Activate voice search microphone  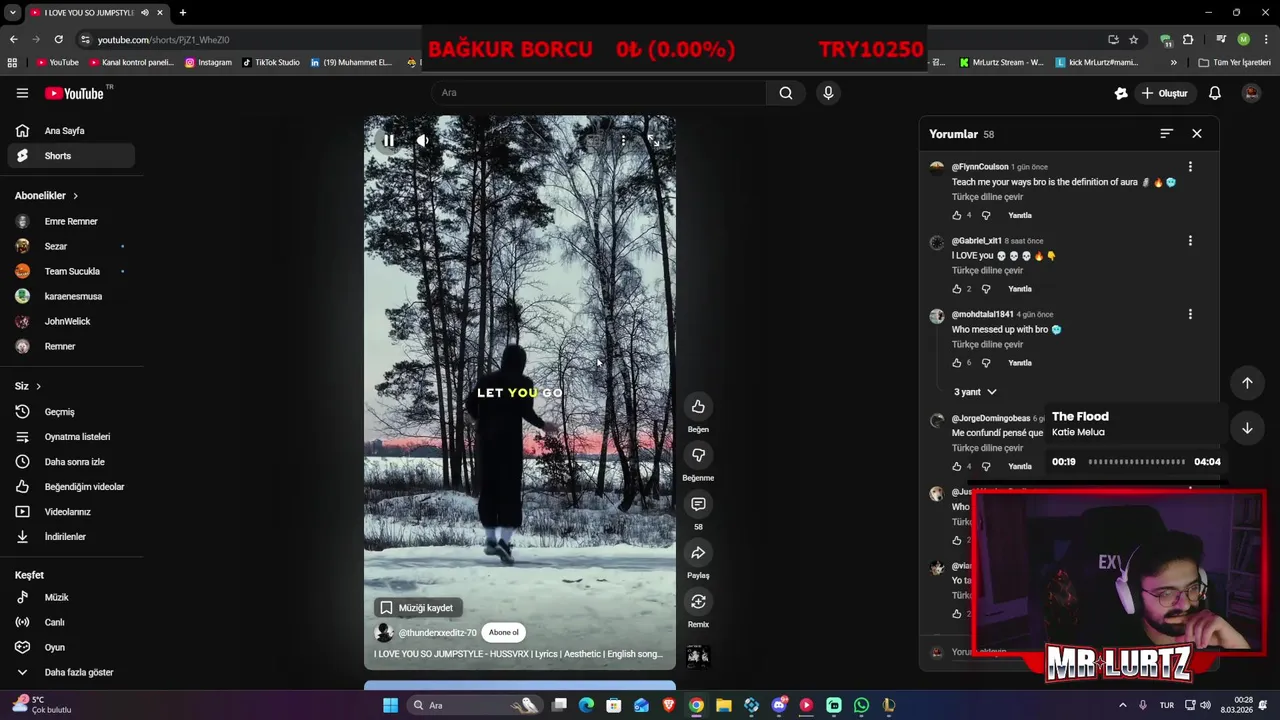pyautogui.click(x=828, y=93)
